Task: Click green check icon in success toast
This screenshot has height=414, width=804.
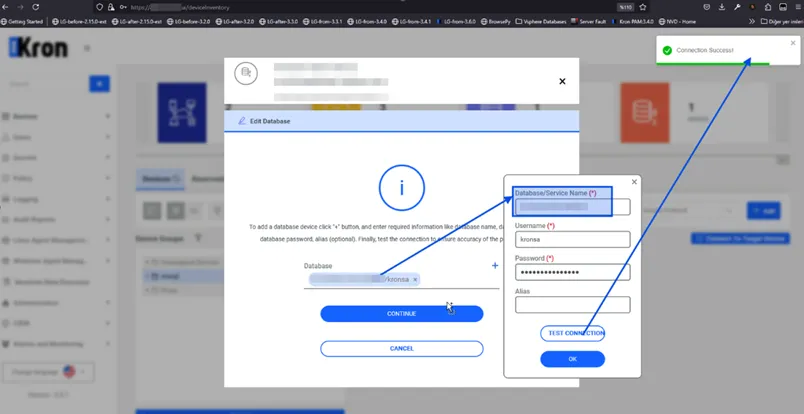Action: tap(667, 50)
